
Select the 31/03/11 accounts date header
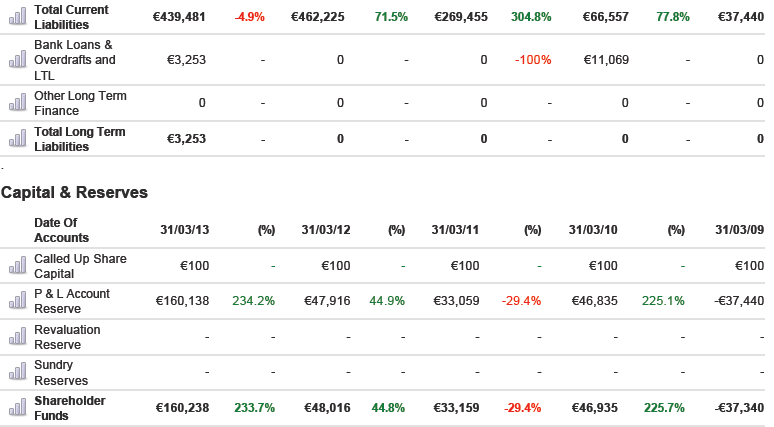click(x=456, y=230)
